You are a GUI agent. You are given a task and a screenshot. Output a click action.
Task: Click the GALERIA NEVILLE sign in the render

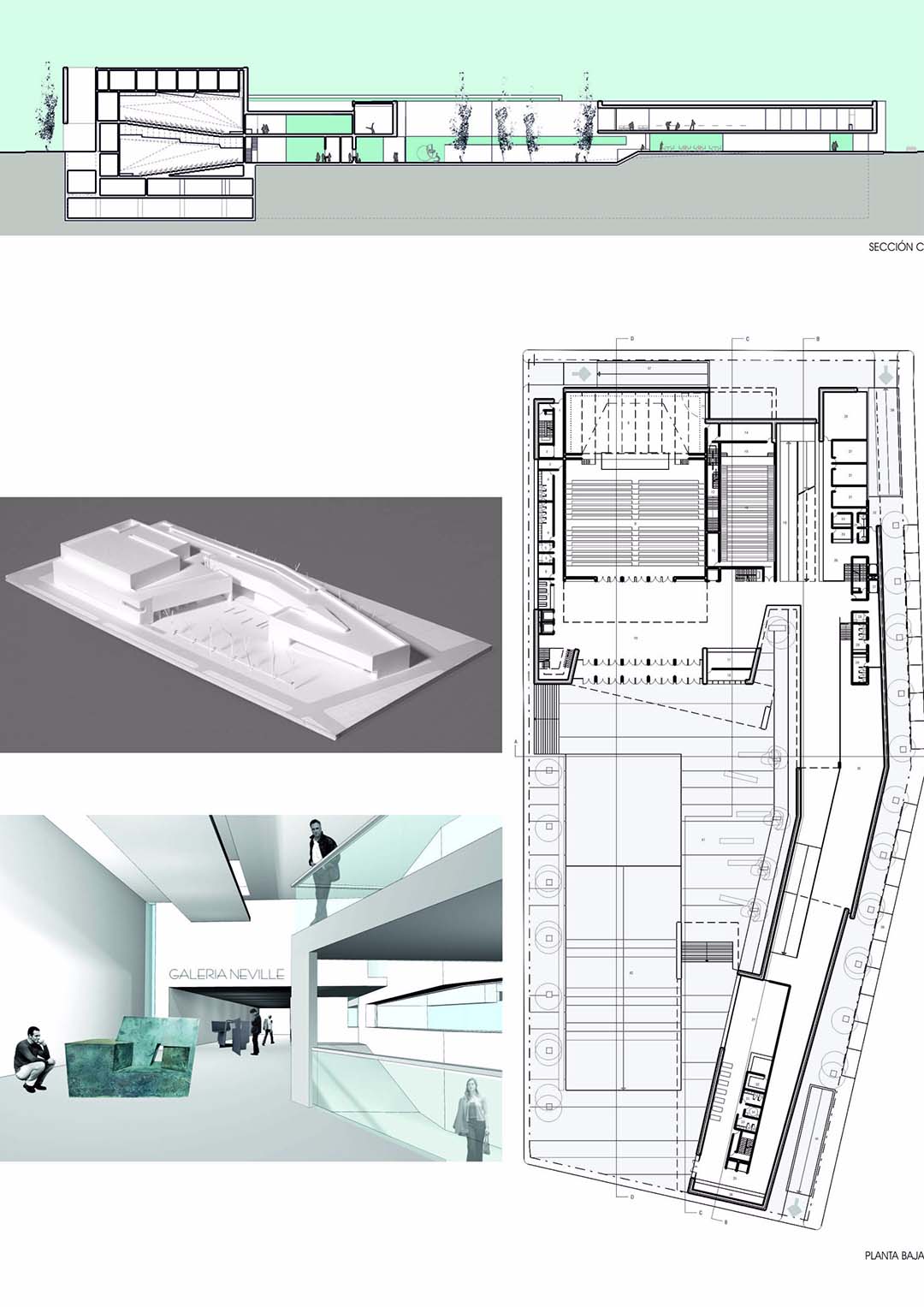click(x=226, y=974)
